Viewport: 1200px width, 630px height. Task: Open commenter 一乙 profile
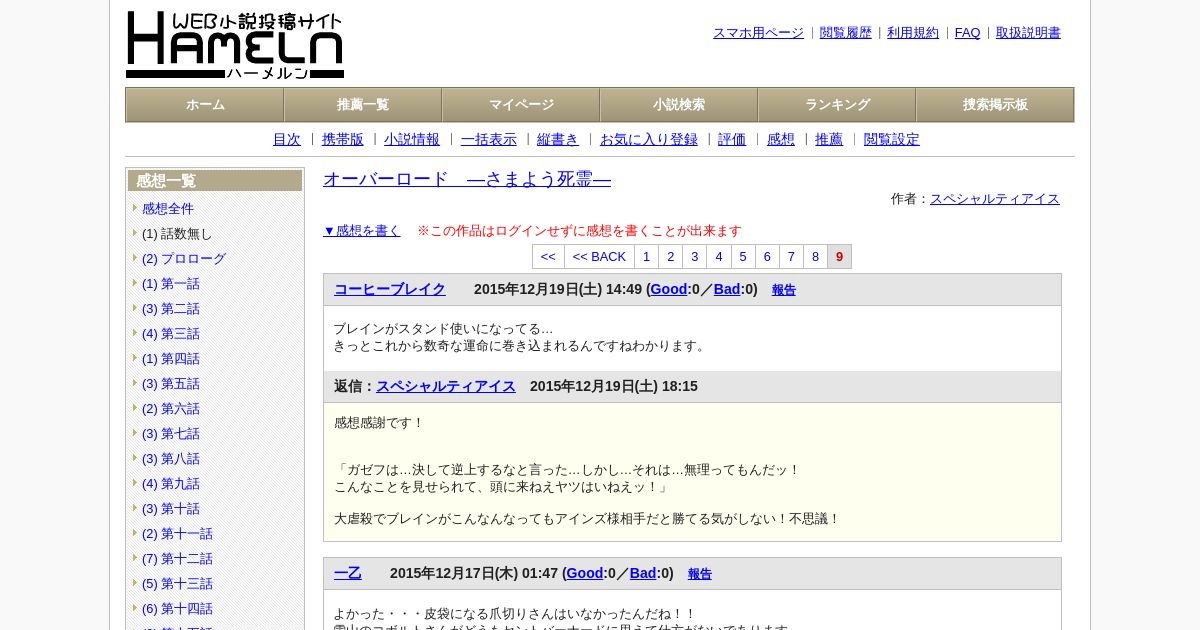pos(348,573)
